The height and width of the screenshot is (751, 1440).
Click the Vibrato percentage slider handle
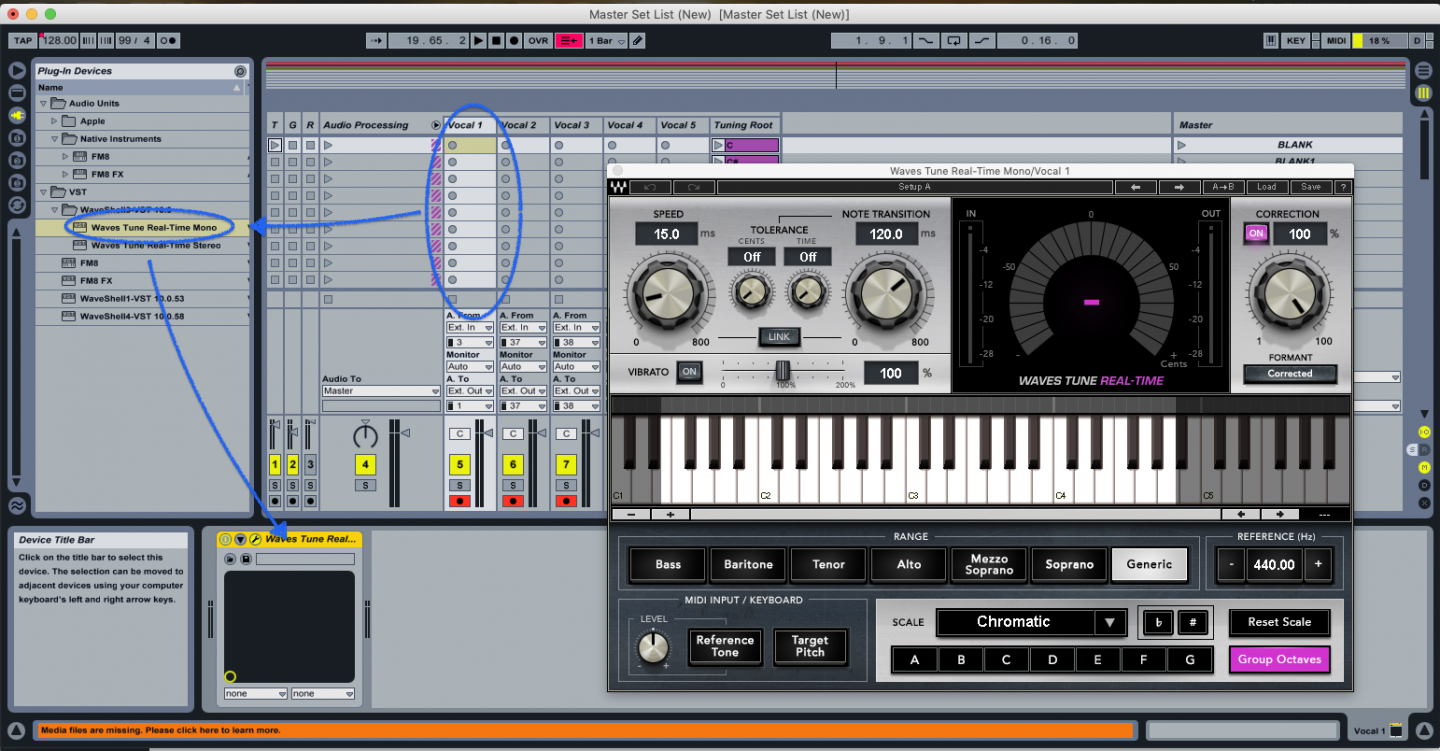pyautogui.click(x=784, y=370)
